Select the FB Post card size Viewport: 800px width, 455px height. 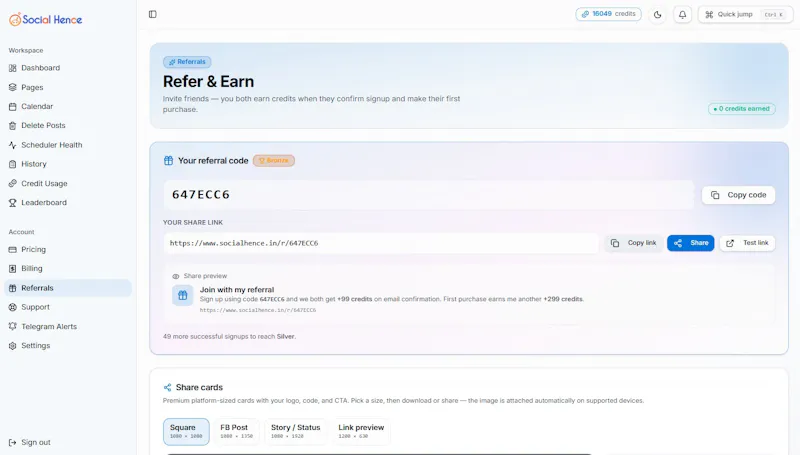click(237, 432)
